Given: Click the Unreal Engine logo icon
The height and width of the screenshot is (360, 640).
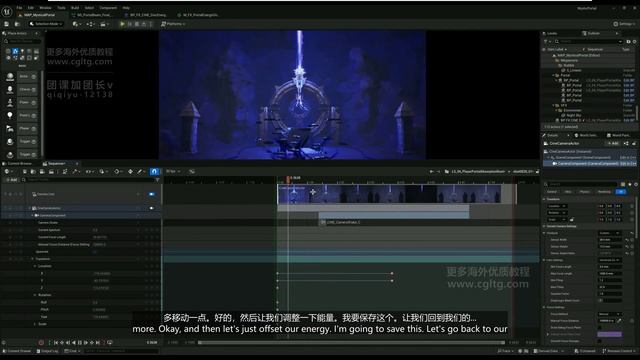Looking at the screenshot, I should point(7,12).
